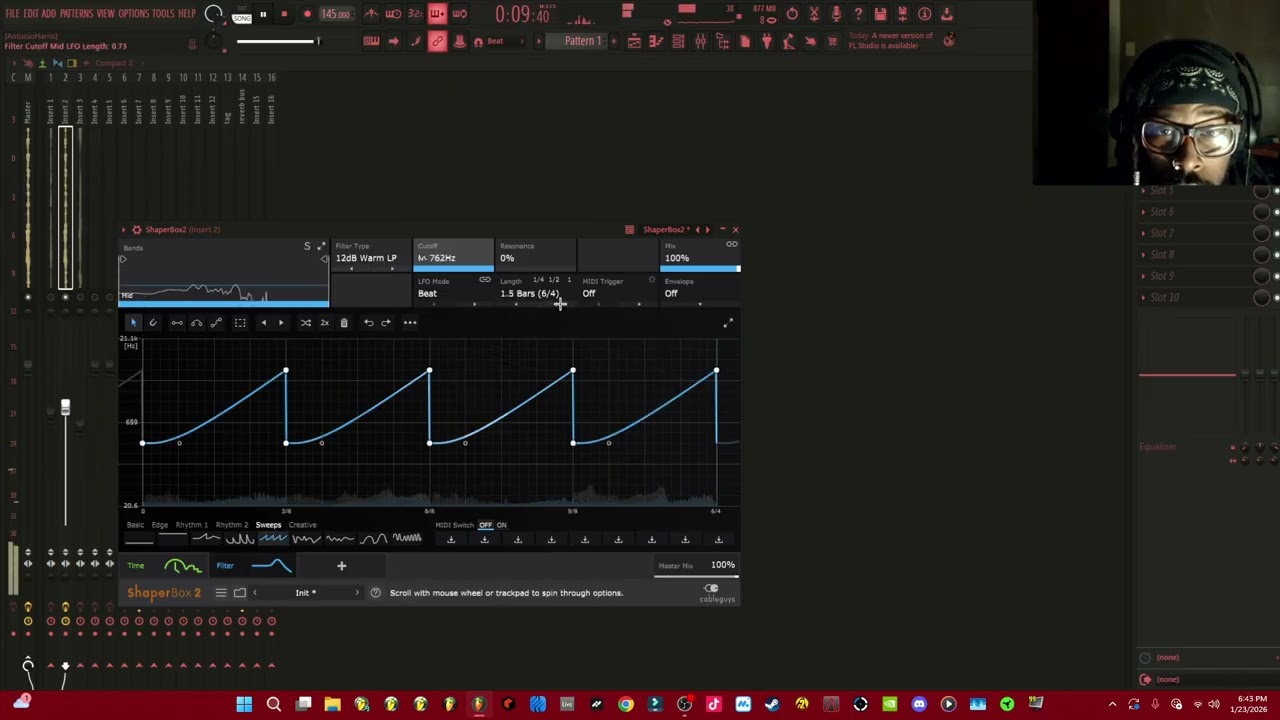The height and width of the screenshot is (720, 1280).
Task: Switch to the Rhythm 1 preset tab
Action: click(x=191, y=525)
